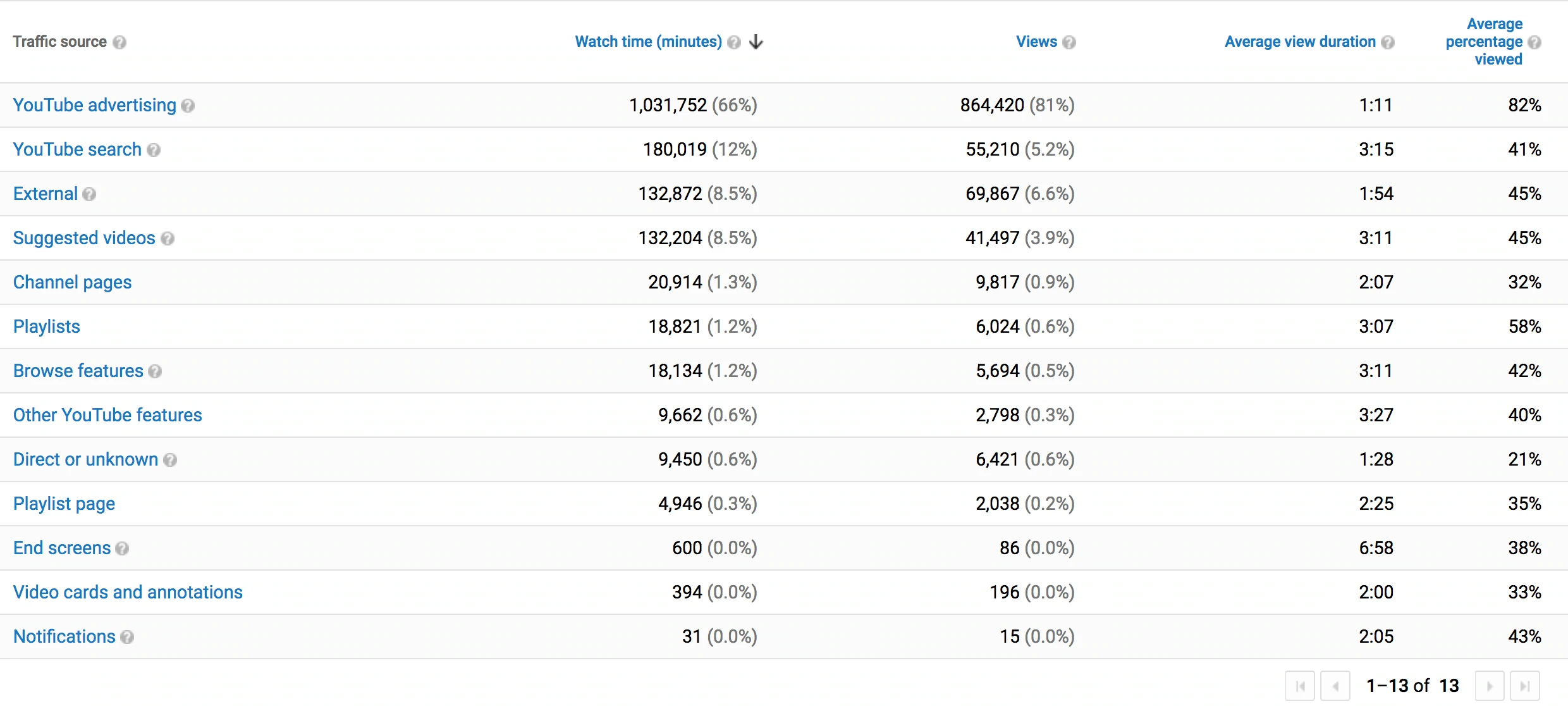Click help icon next to Average percentage viewed
Viewport: 1568px width, 706px height.
pyautogui.click(x=1534, y=42)
